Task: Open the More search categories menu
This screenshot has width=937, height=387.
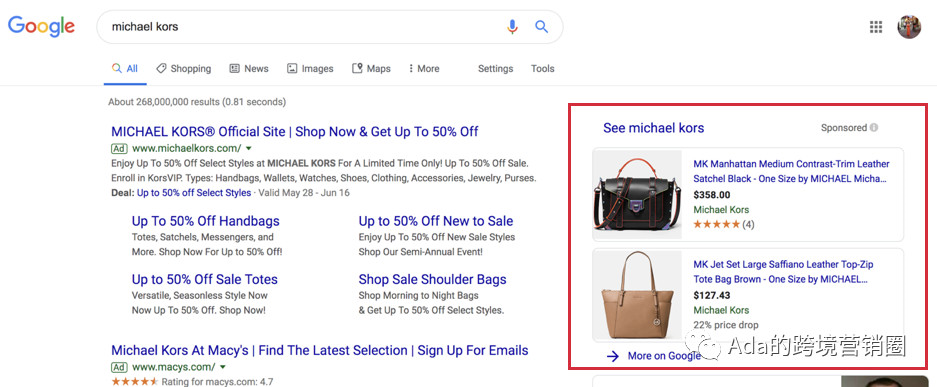Action: (x=424, y=69)
